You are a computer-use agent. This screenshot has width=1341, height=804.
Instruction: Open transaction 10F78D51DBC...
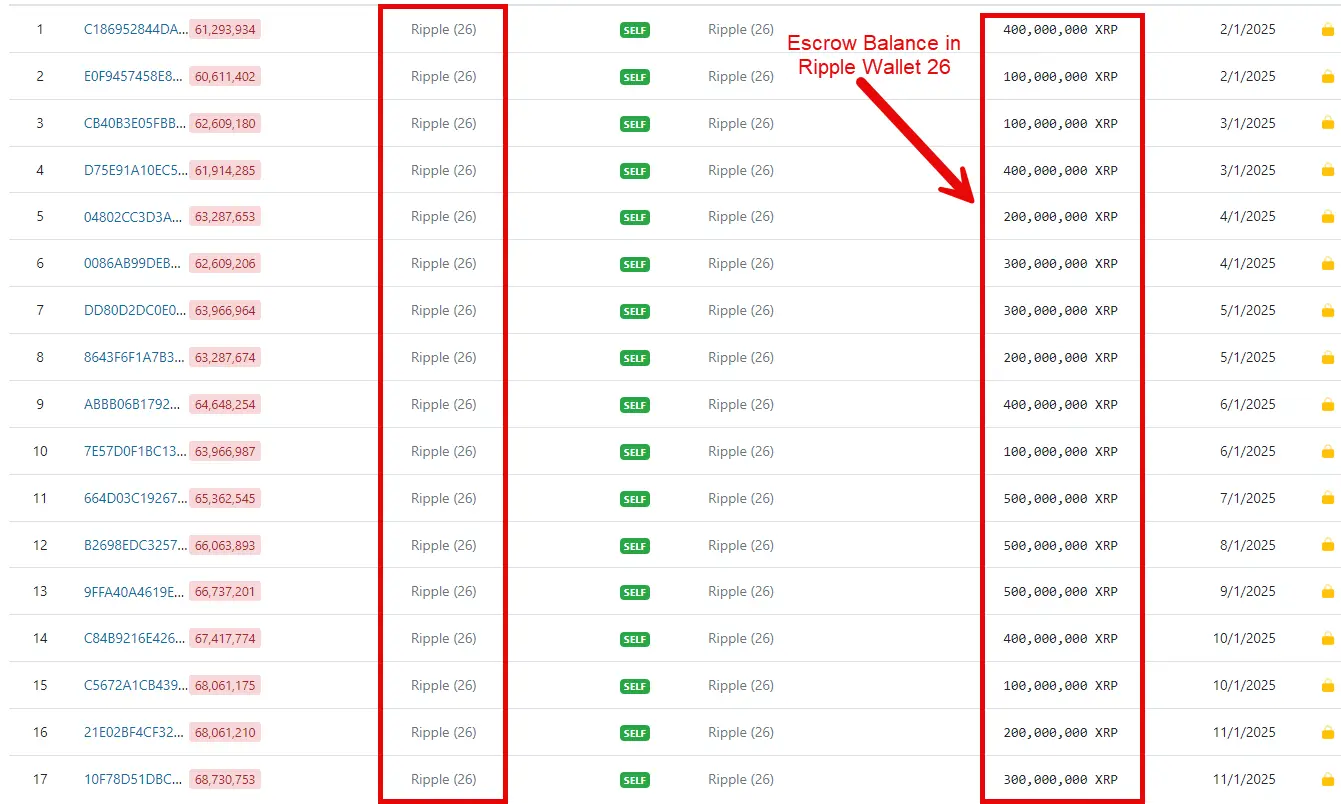(x=135, y=780)
